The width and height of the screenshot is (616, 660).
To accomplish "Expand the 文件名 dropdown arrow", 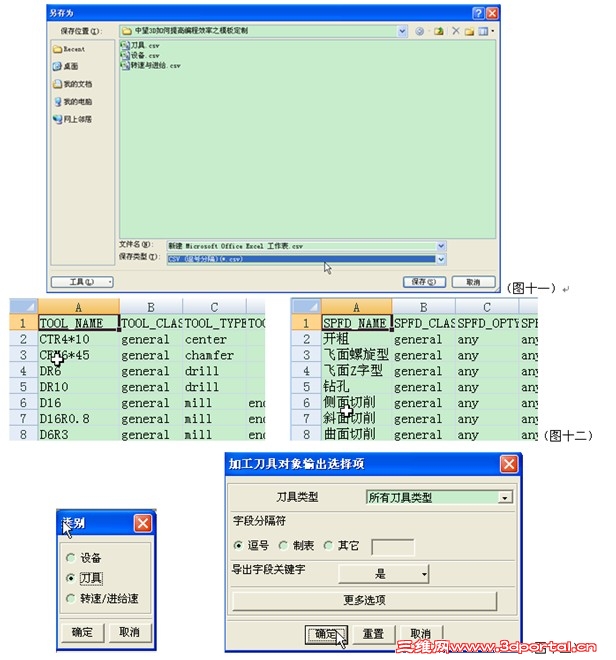I will coord(441,246).
